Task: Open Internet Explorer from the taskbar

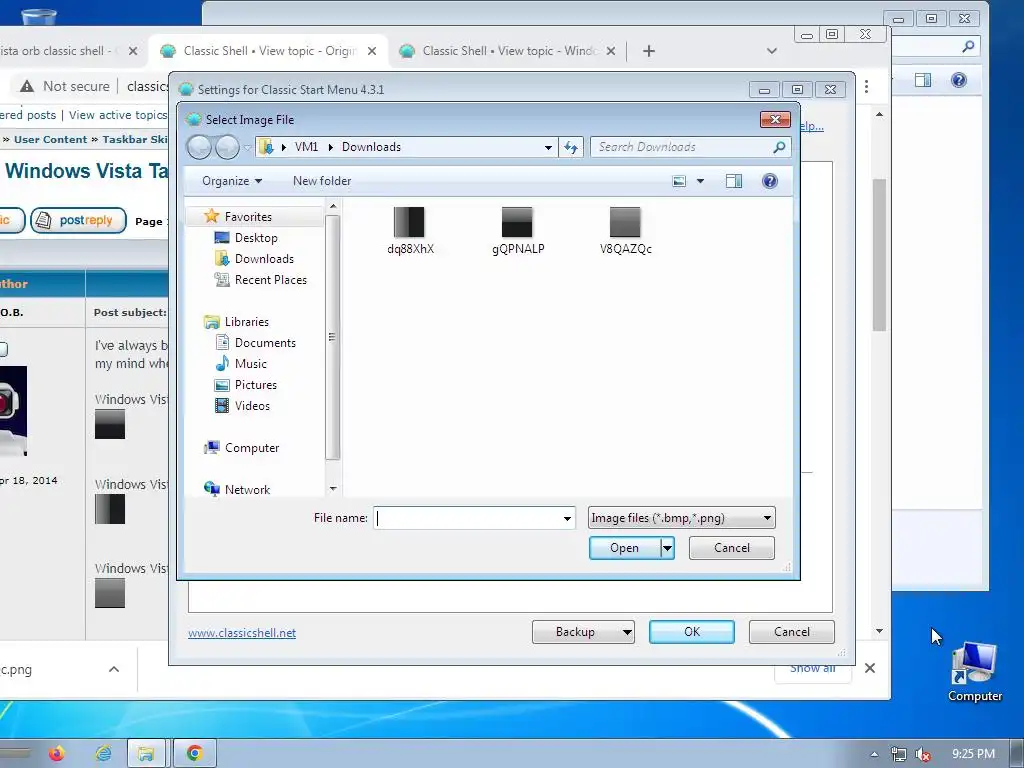Action: coord(103,753)
